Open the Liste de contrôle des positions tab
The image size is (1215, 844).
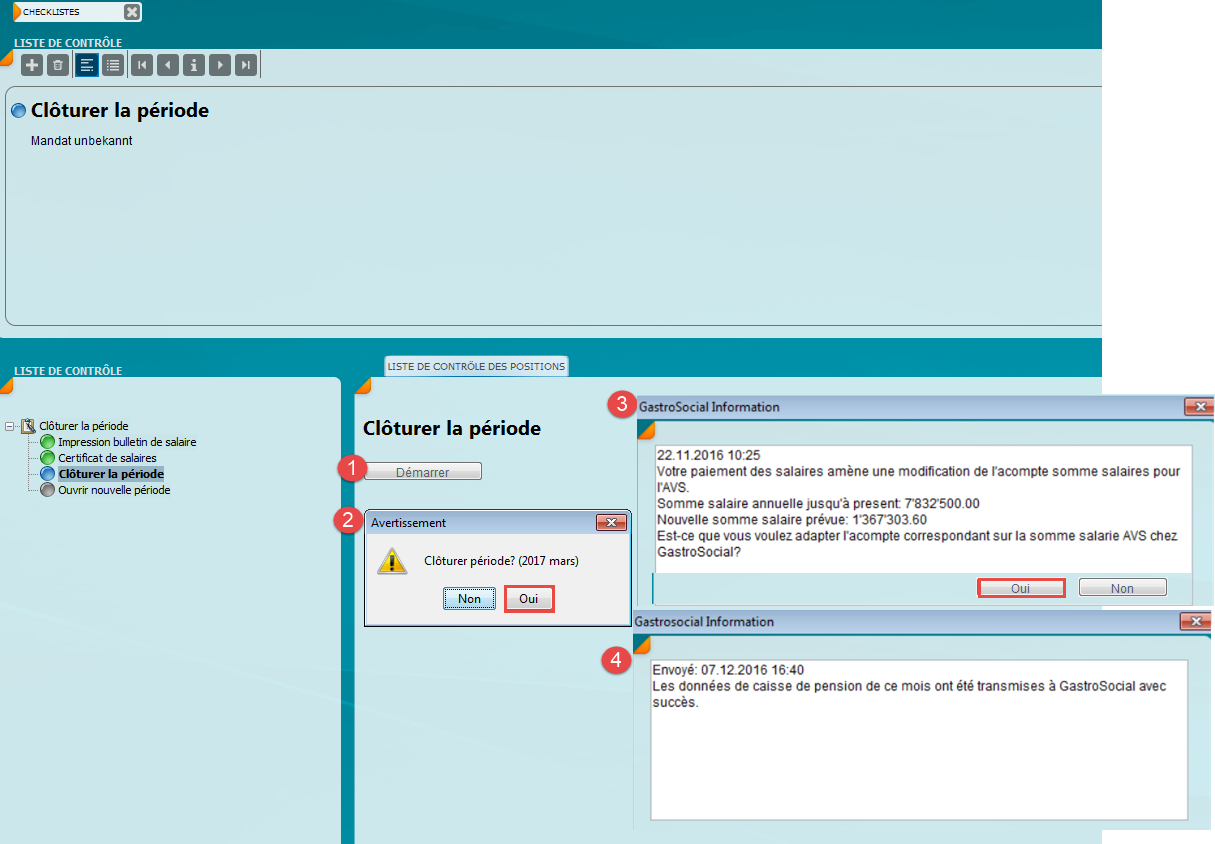click(476, 366)
